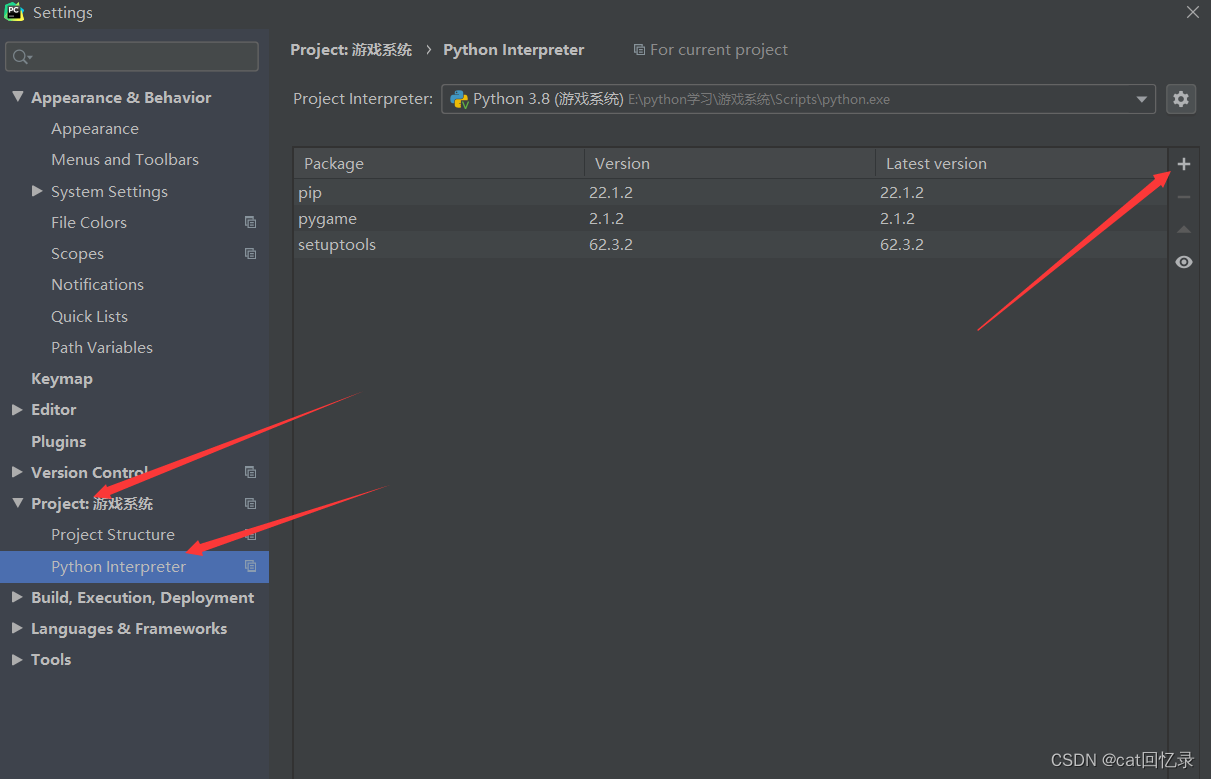Click the project-level icon beside File Colors
Viewport: 1211px width, 779px height.
pyautogui.click(x=250, y=222)
